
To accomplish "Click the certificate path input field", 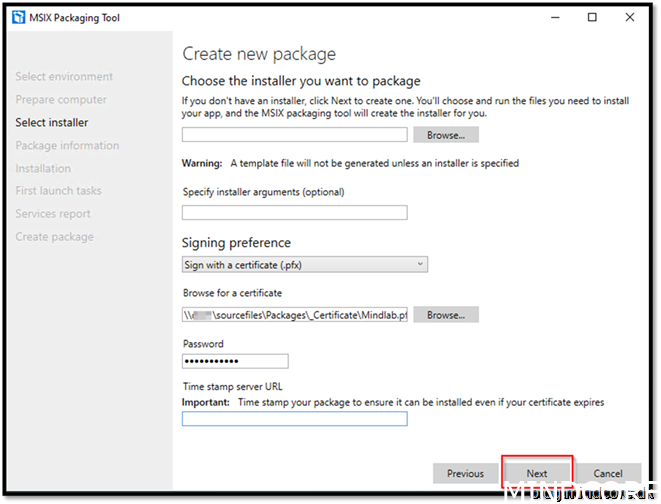I will [295, 315].
